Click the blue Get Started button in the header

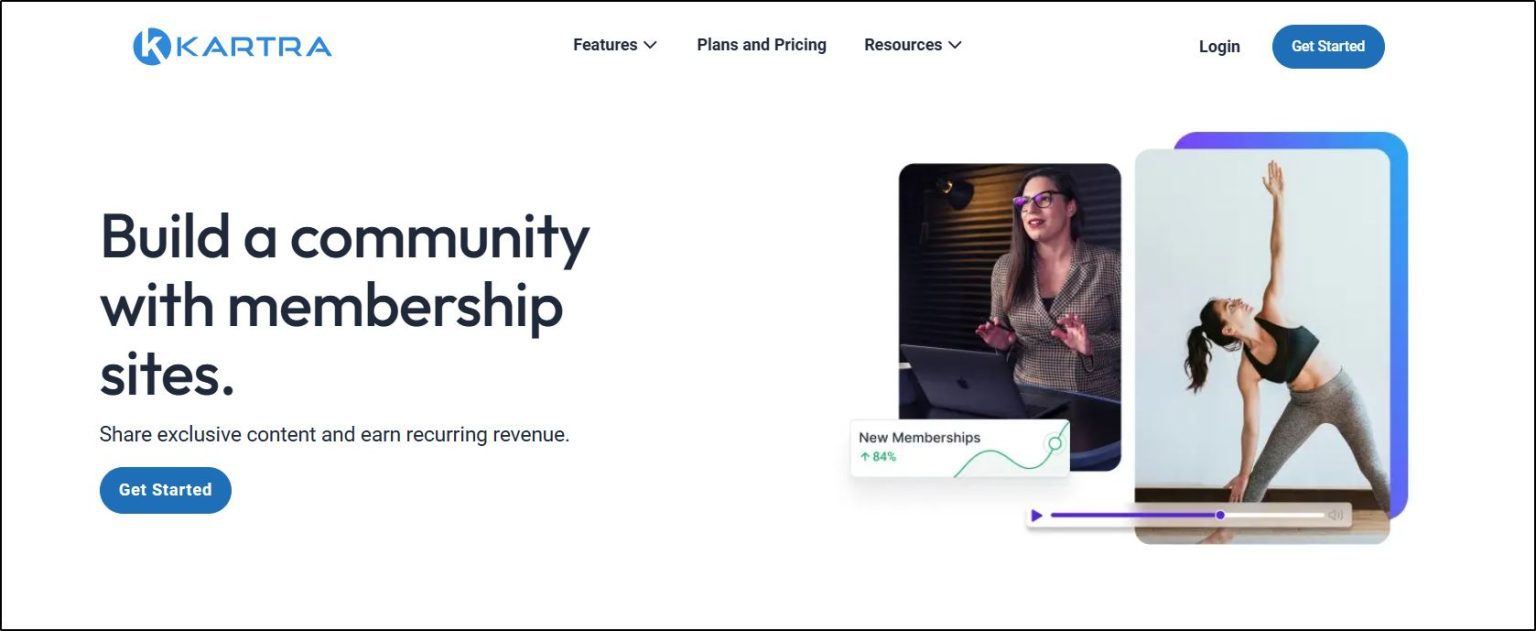point(1328,46)
